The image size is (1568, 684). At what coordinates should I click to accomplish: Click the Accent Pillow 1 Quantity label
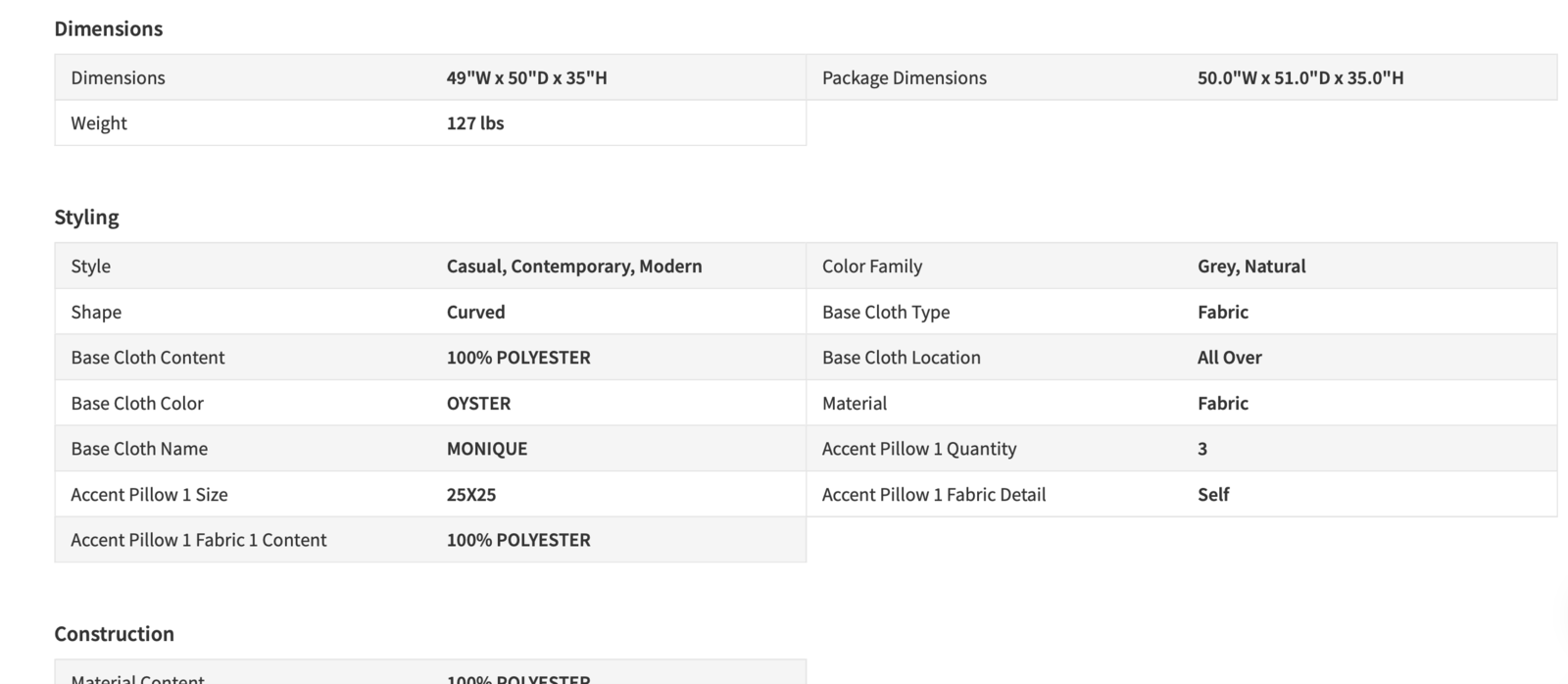[918, 448]
